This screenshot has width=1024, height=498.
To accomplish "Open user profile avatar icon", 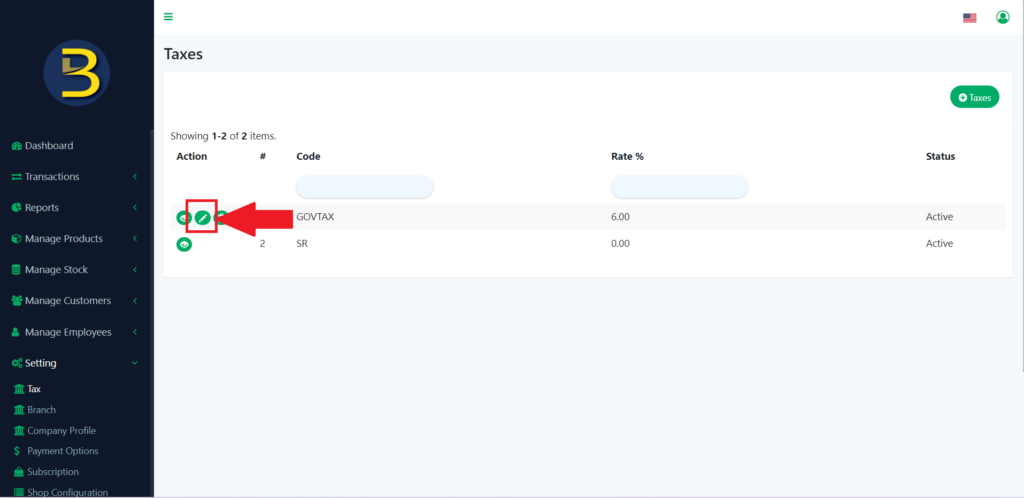I will point(1002,17).
